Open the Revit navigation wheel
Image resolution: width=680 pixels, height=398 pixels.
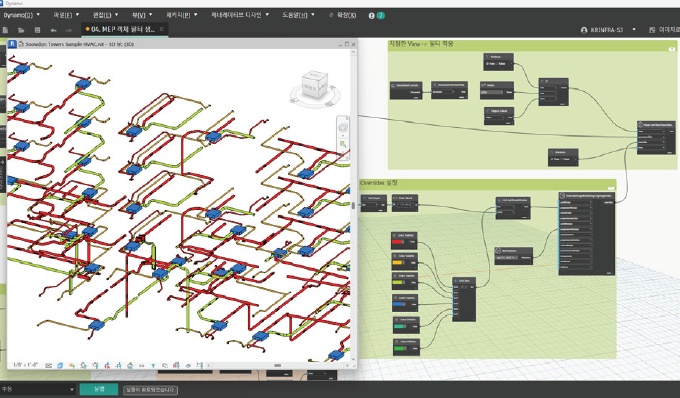pyautogui.click(x=343, y=128)
